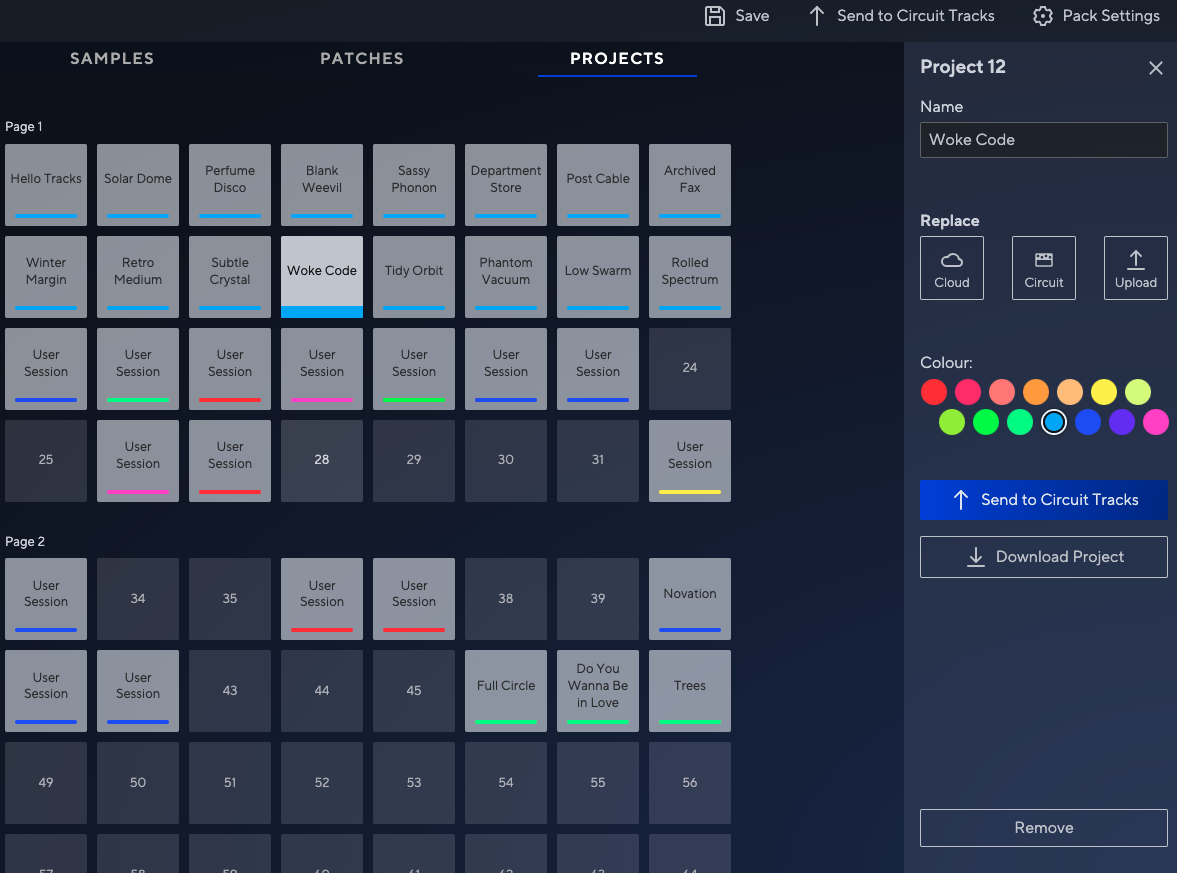Image resolution: width=1177 pixels, height=873 pixels.
Task: Switch to the PATCHES tab
Action: coord(362,59)
